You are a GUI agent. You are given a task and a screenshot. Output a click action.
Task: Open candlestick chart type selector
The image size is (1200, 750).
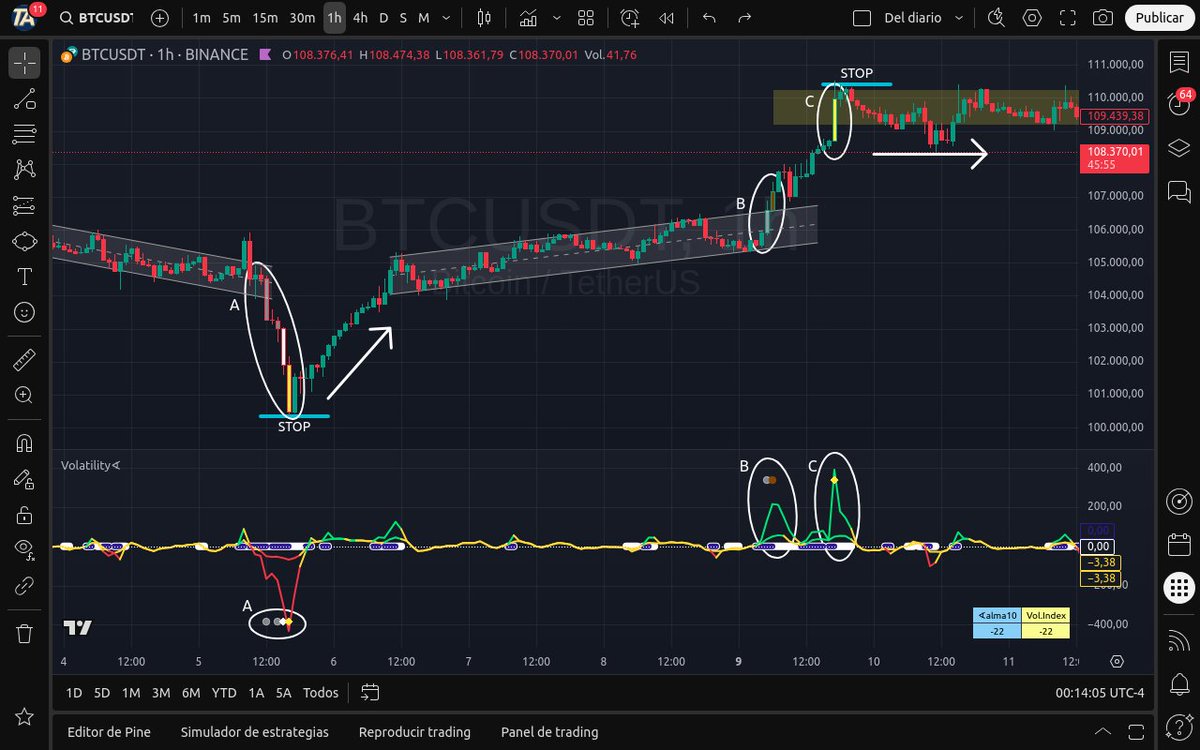coord(485,18)
